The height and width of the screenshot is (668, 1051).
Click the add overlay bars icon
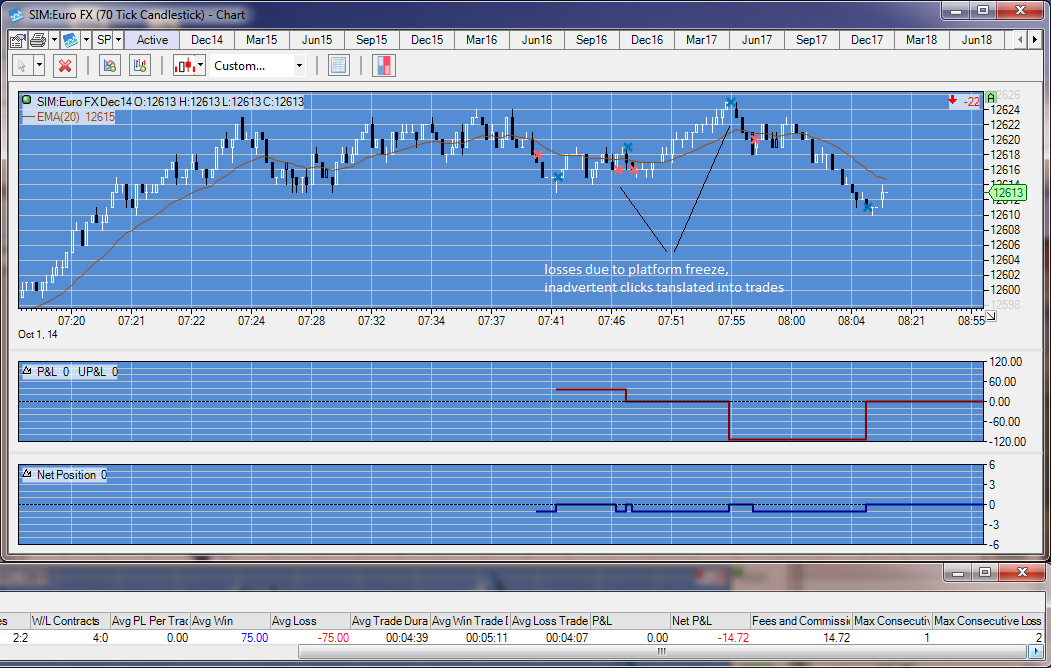click(x=140, y=66)
